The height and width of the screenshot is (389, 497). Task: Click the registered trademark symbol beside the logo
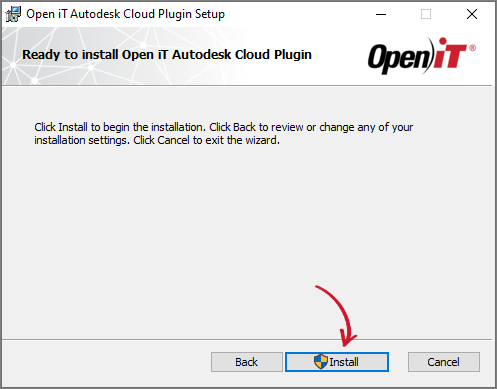(x=472, y=48)
